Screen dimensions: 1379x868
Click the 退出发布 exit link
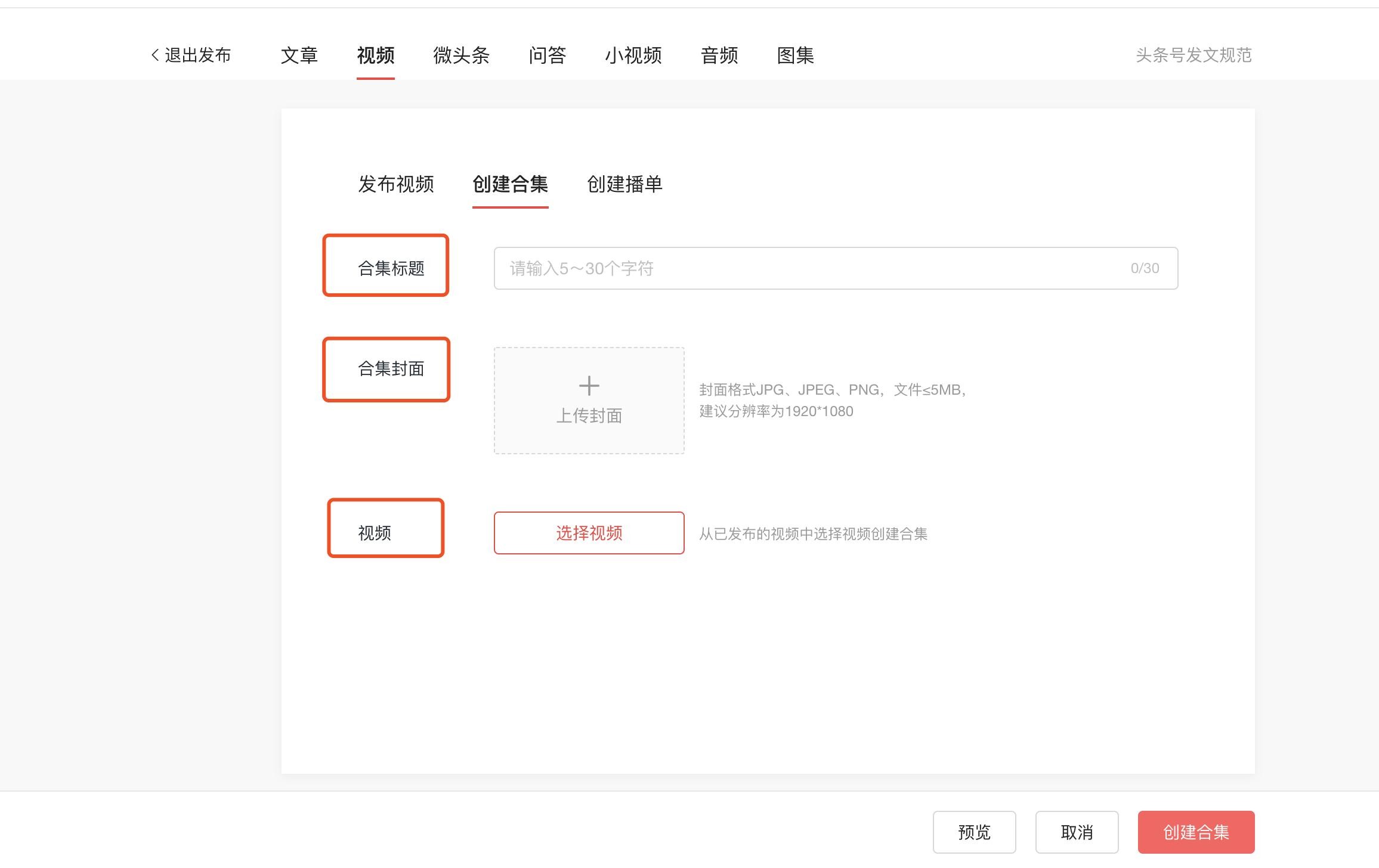(197, 55)
